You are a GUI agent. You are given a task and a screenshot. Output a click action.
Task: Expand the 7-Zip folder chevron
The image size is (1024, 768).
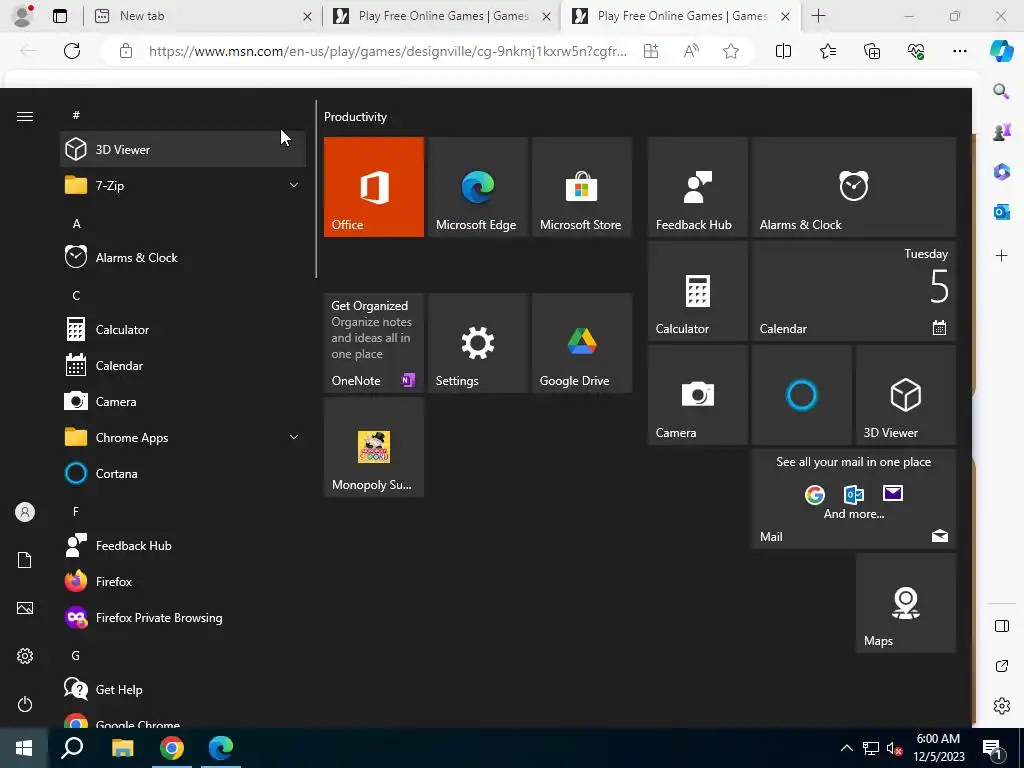(x=294, y=185)
